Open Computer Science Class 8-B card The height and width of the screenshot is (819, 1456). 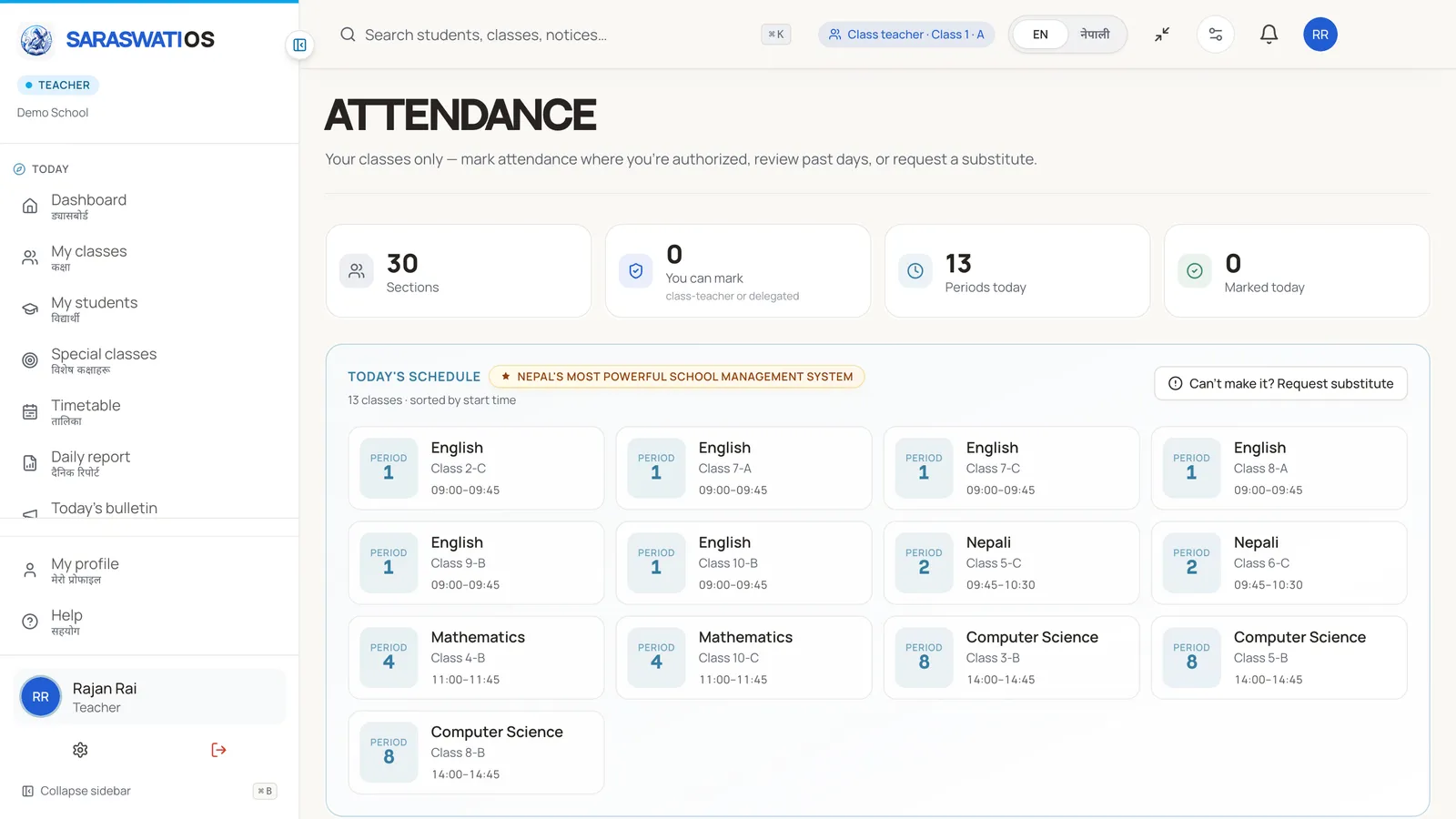coord(476,752)
